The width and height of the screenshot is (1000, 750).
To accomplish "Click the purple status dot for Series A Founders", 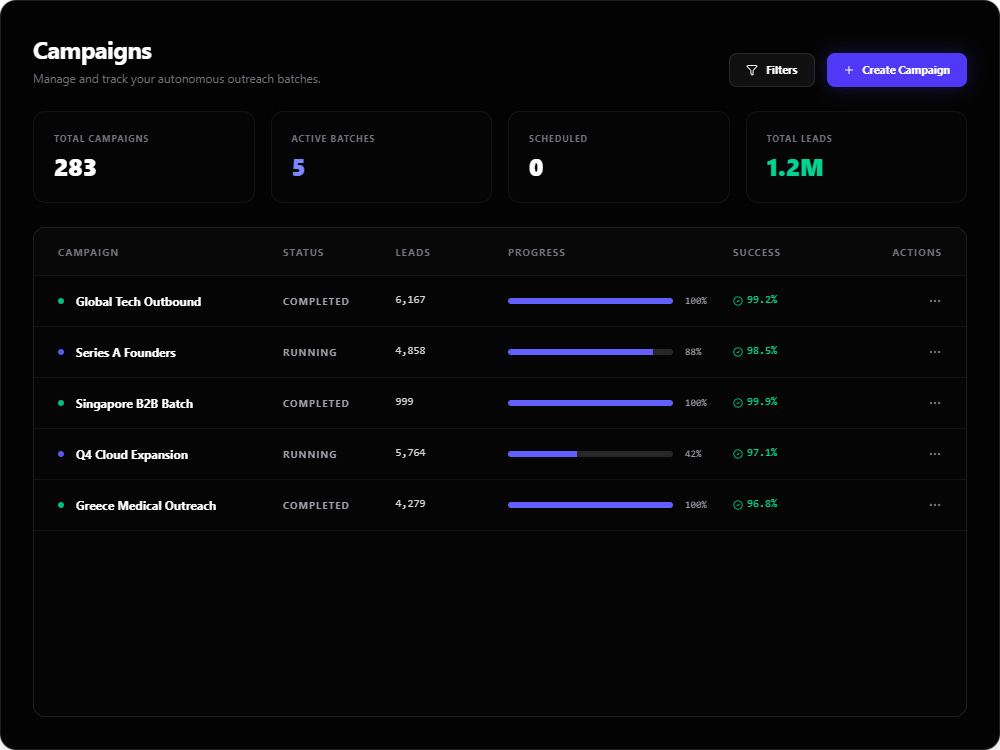I will [61, 352].
